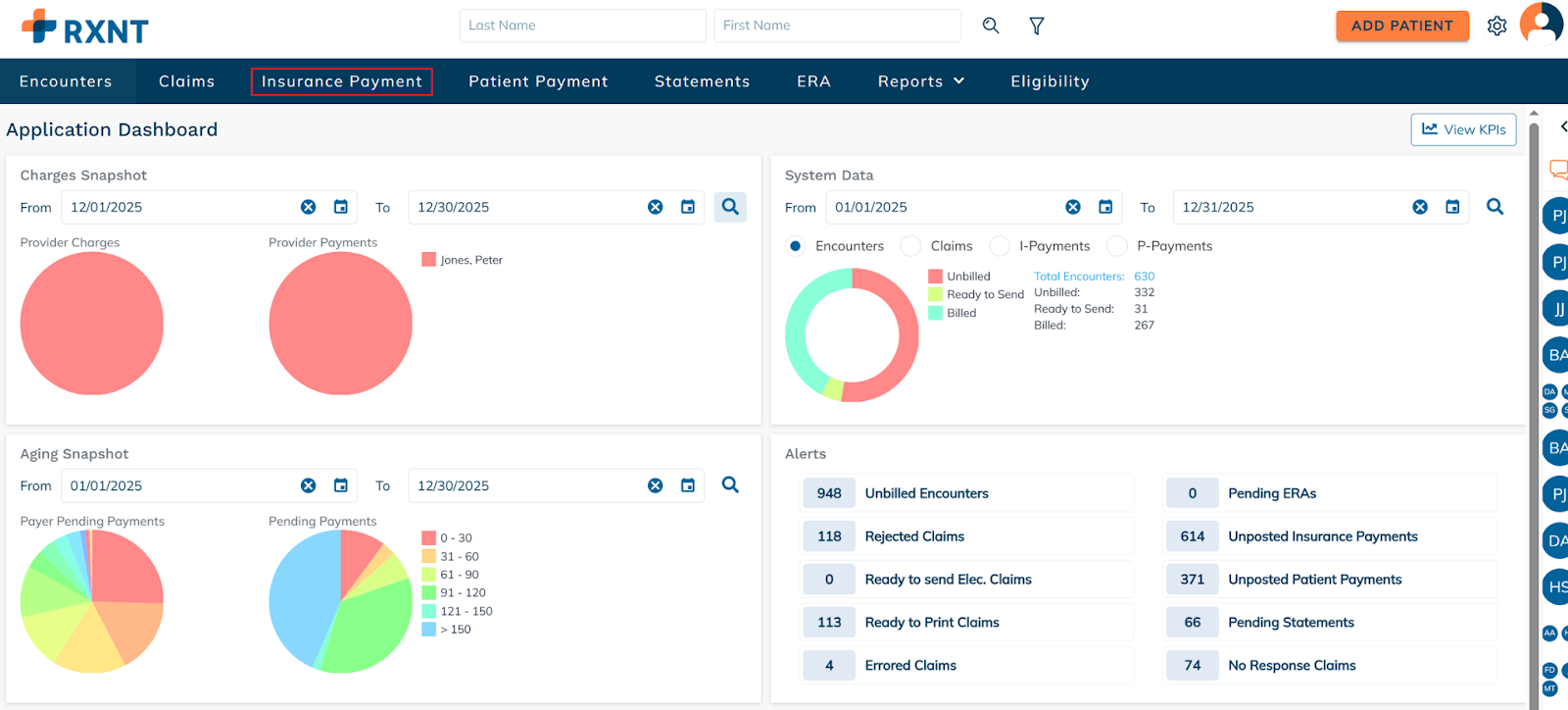Select the I-Payments radio option
The width and height of the screenshot is (1568, 710).
pyautogui.click(x=1000, y=246)
